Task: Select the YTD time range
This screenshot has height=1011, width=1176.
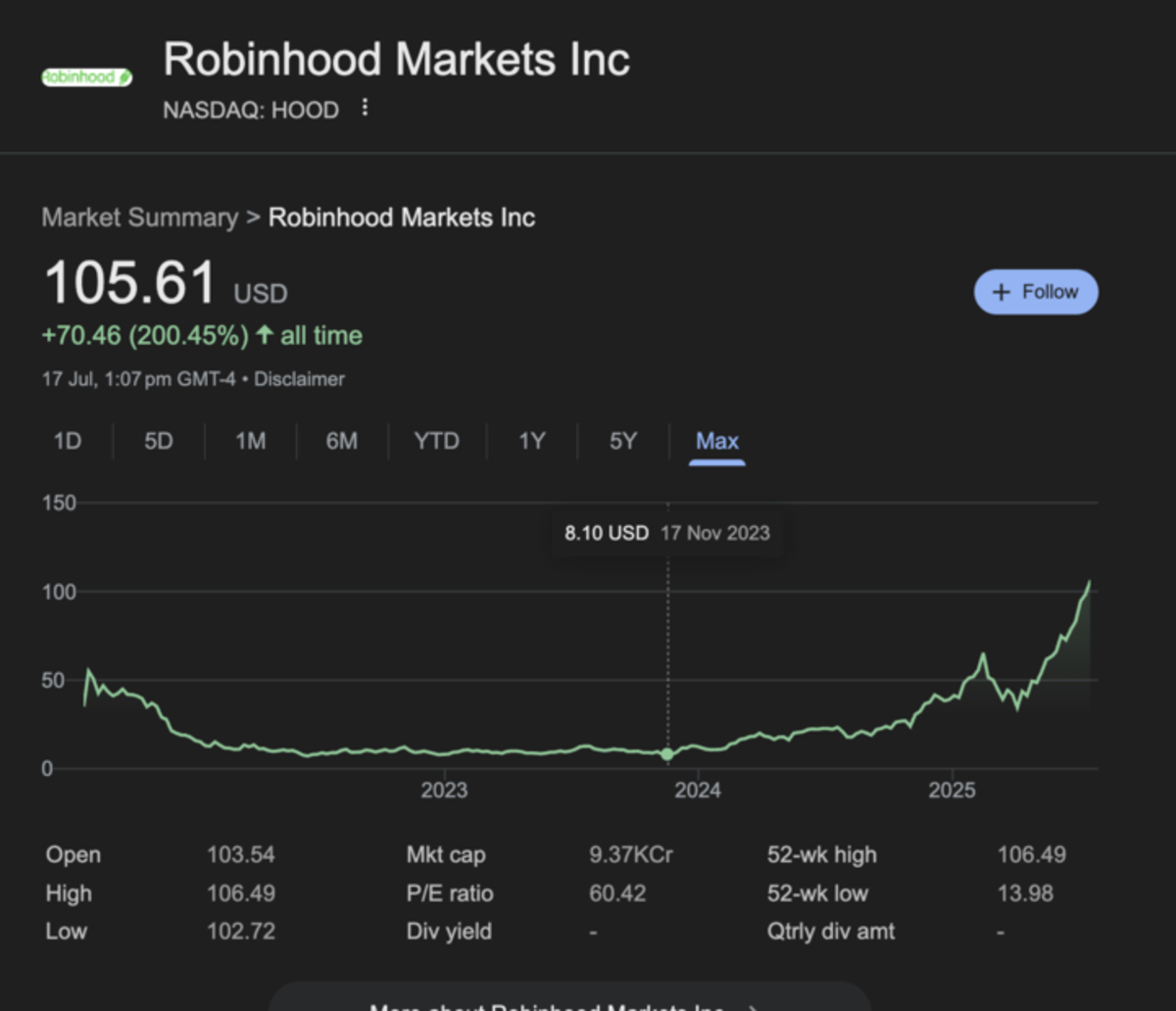Action: click(435, 441)
